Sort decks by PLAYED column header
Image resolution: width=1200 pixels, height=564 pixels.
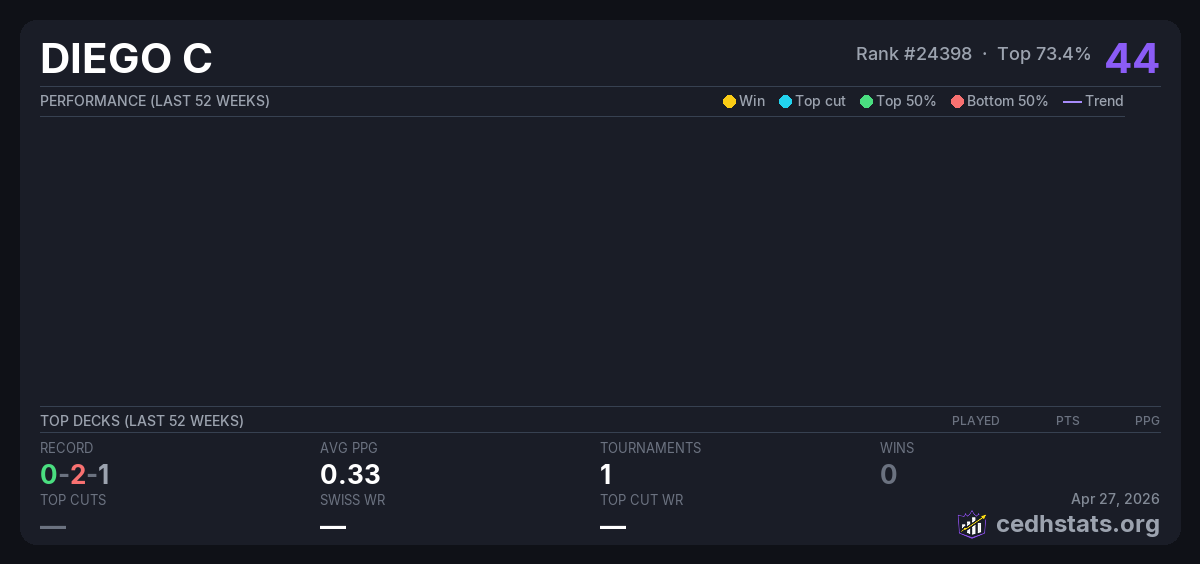(x=975, y=421)
